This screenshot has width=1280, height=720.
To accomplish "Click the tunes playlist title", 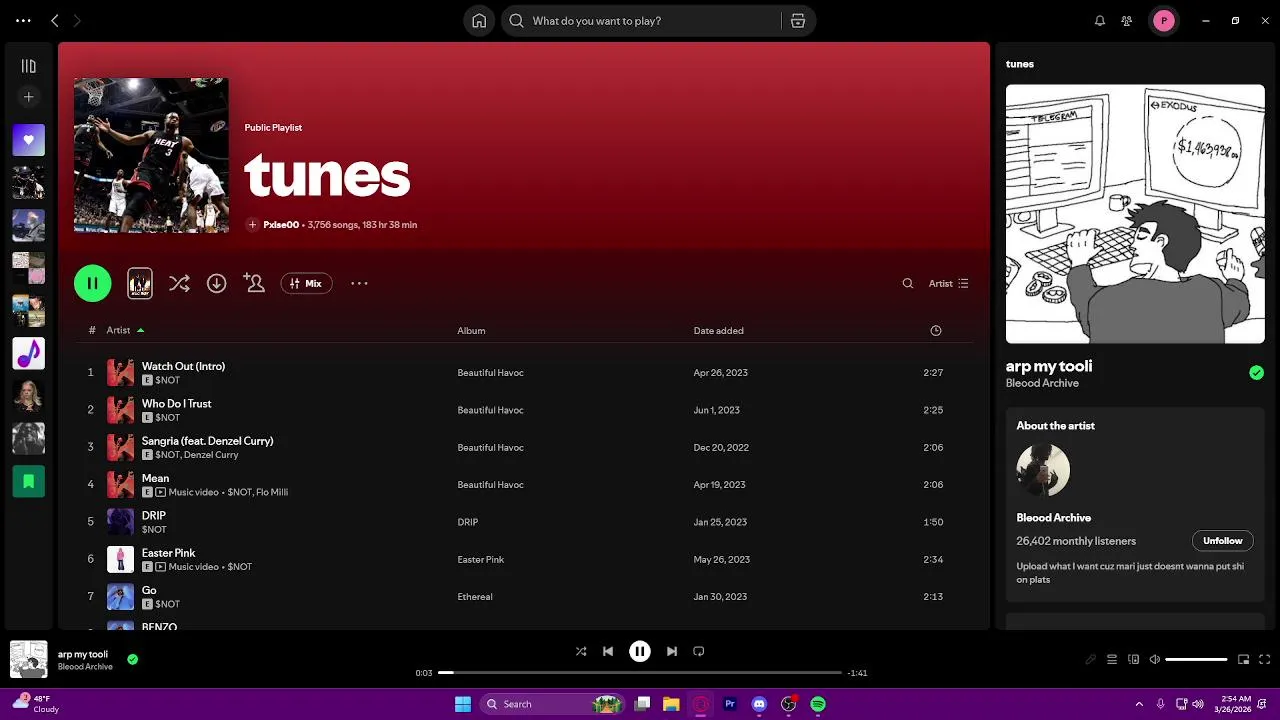I will pyautogui.click(x=327, y=176).
